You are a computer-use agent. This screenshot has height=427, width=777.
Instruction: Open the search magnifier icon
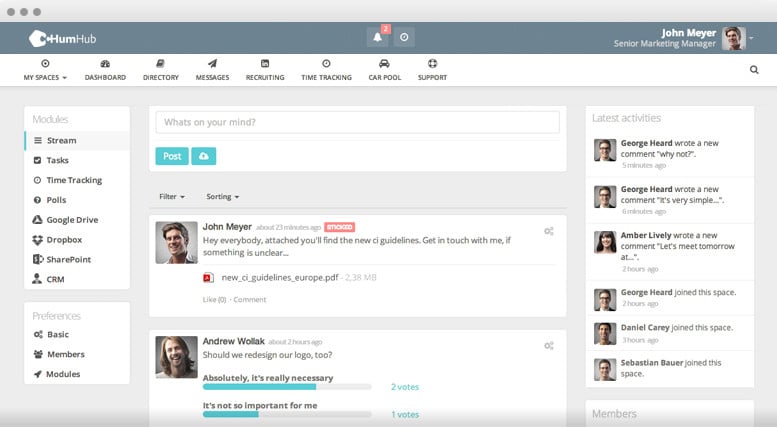tap(754, 70)
